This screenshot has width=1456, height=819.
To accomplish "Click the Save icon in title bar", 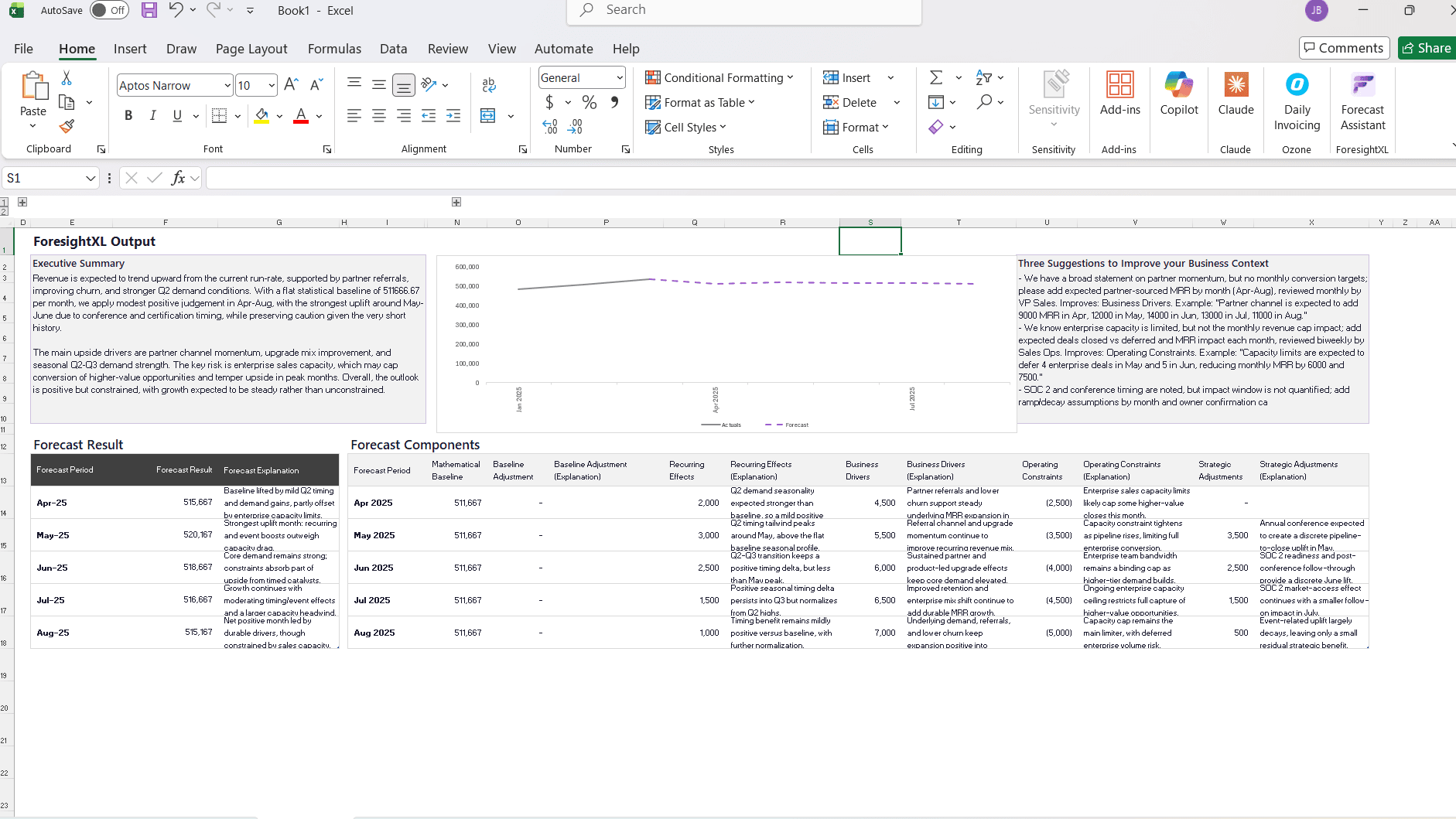I will tap(149, 10).
